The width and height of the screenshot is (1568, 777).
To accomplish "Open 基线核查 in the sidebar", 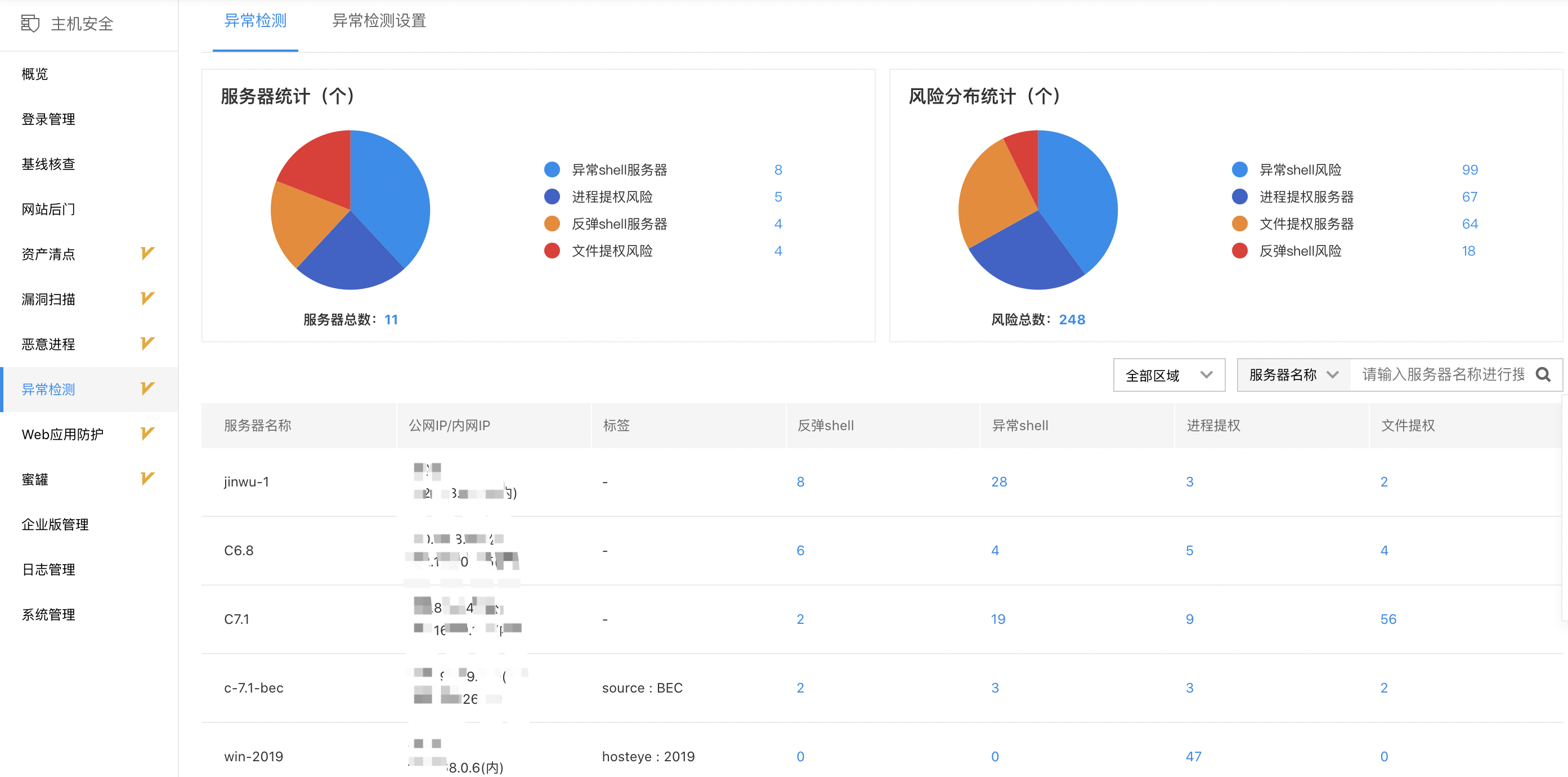I will (48, 164).
